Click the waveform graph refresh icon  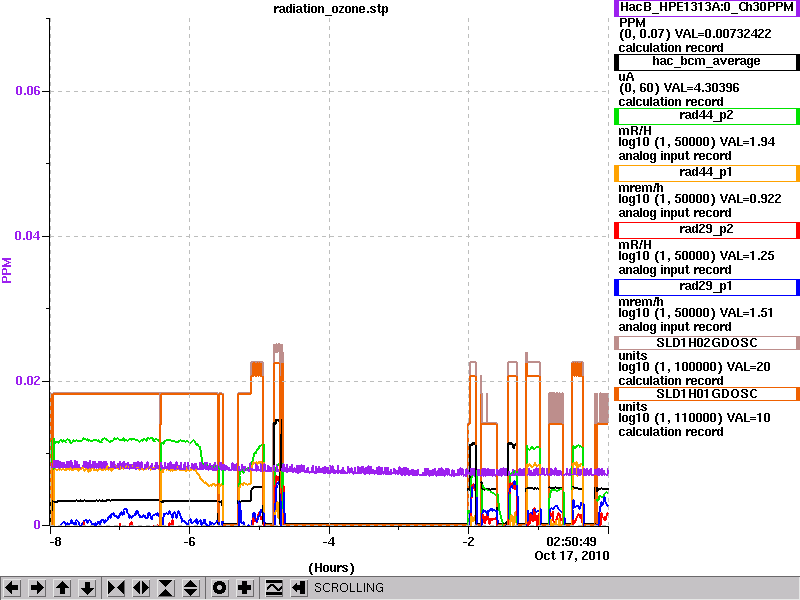tap(274, 588)
